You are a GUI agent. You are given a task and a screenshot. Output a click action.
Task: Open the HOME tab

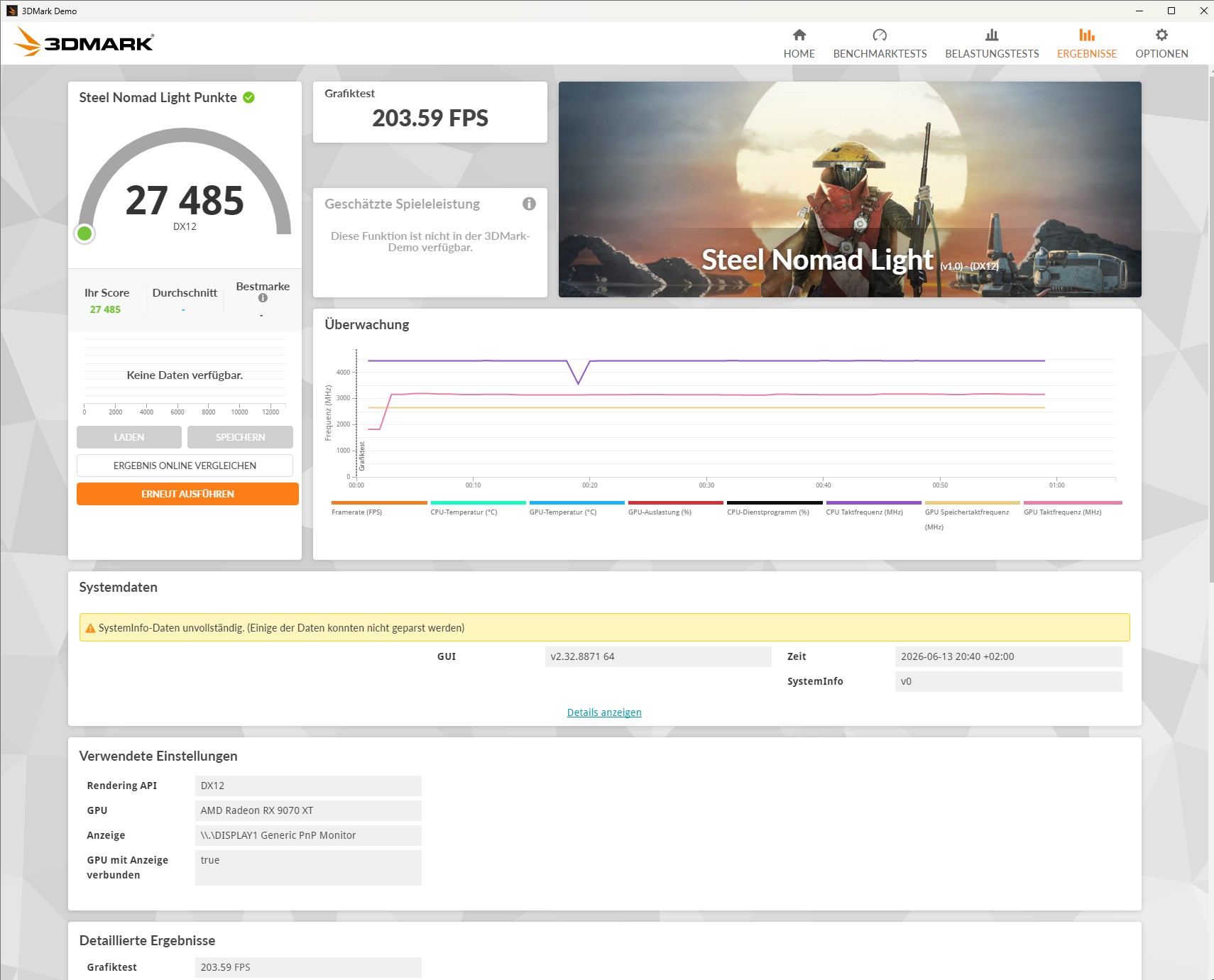[799, 44]
